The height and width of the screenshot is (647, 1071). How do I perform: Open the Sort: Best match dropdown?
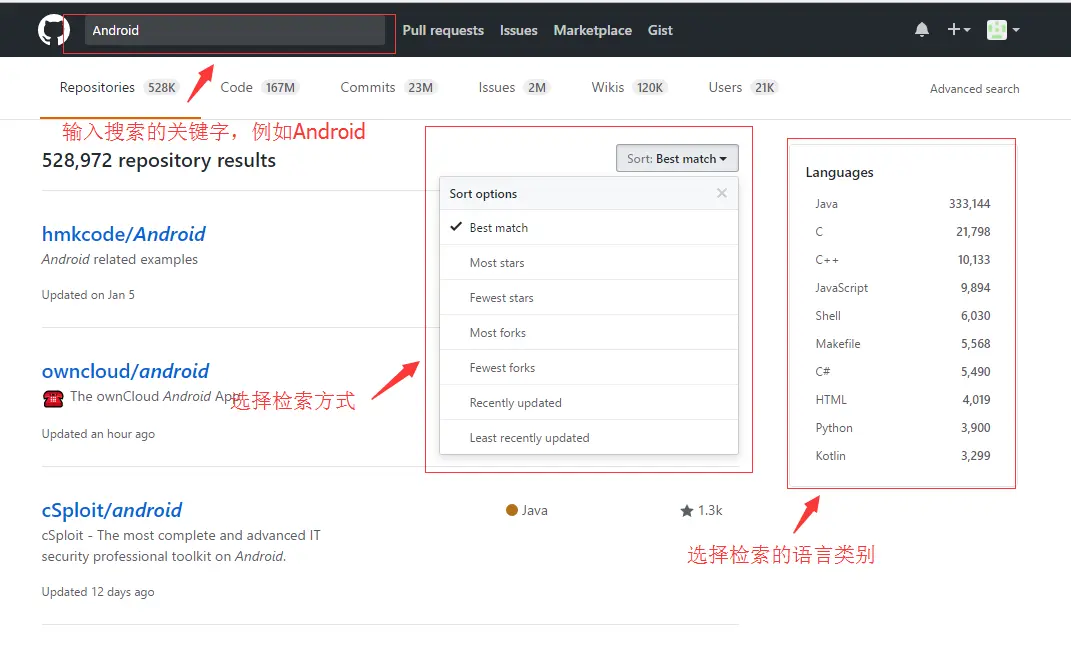[676, 157]
